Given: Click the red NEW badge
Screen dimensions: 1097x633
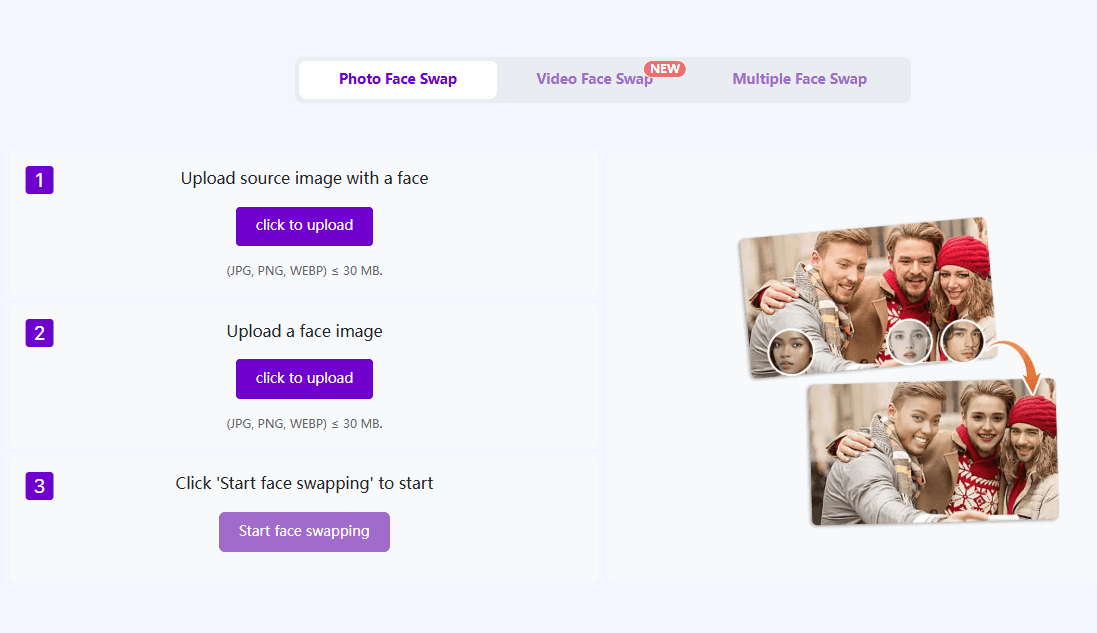Looking at the screenshot, I should tap(665, 69).
